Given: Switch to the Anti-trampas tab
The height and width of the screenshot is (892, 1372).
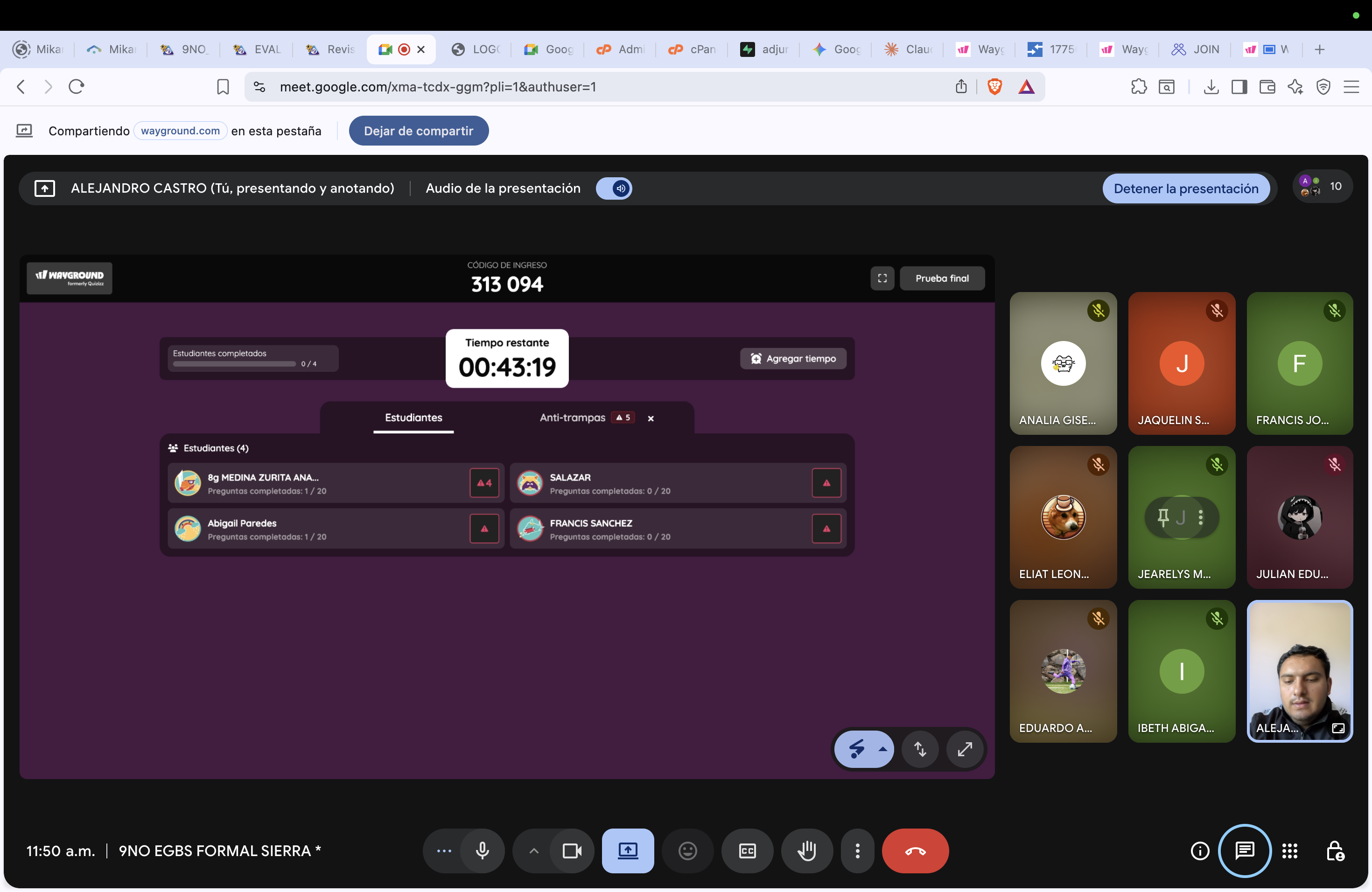Looking at the screenshot, I should (573, 418).
